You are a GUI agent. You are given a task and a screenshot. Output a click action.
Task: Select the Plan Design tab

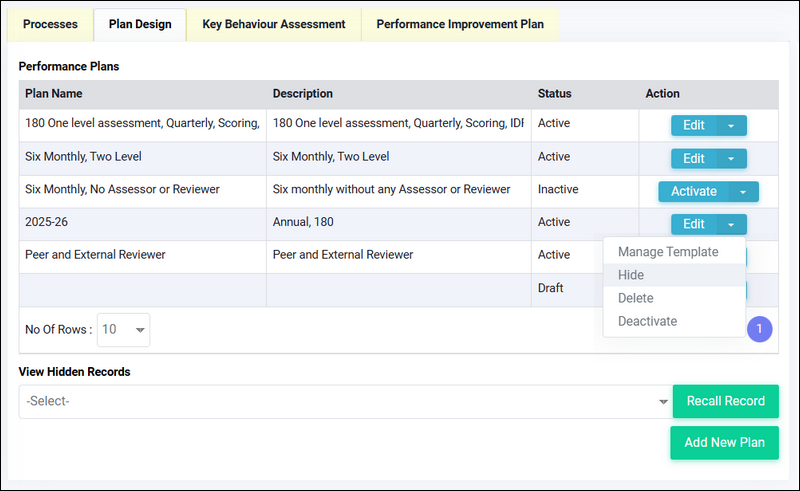click(x=140, y=24)
